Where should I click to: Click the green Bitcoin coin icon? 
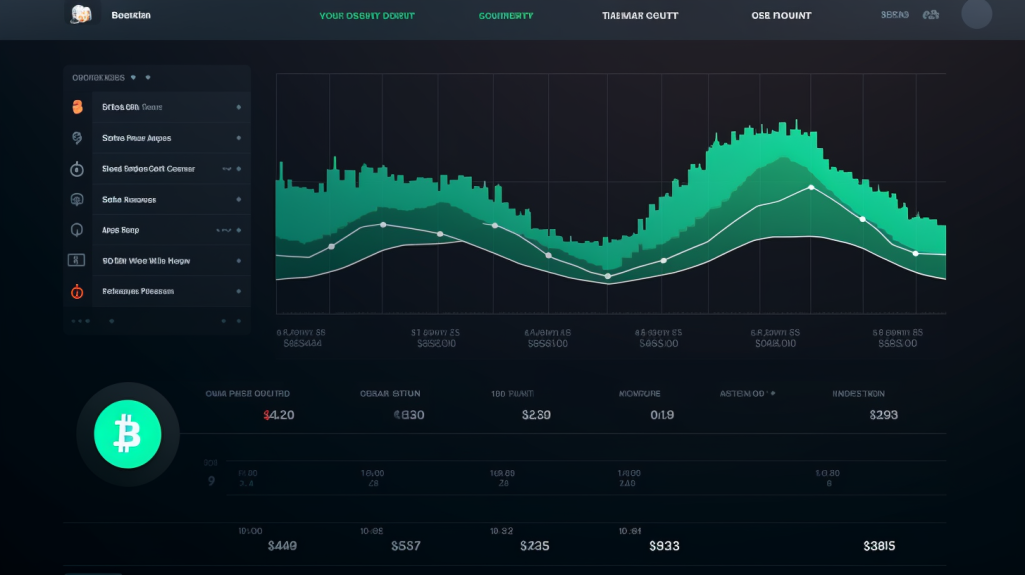click(x=127, y=433)
